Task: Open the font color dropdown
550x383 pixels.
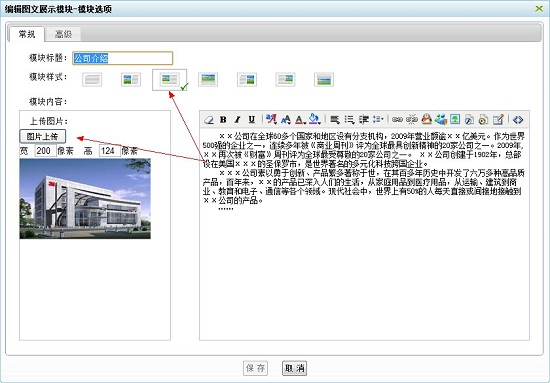Action: tap(300, 120)
